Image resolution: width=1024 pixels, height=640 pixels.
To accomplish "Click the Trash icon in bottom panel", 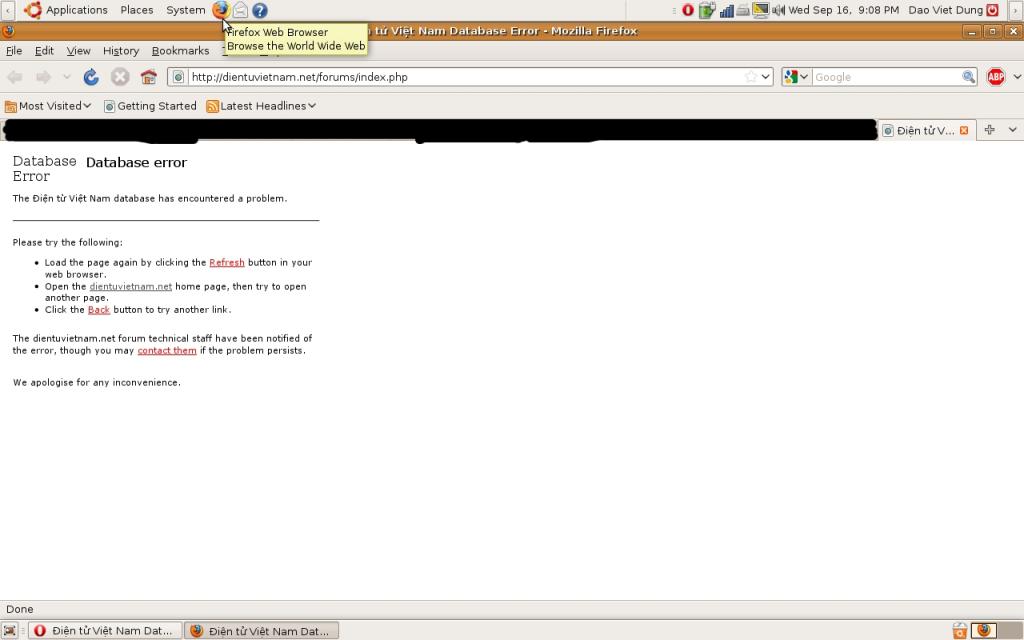I will click(x=959, y=630).
